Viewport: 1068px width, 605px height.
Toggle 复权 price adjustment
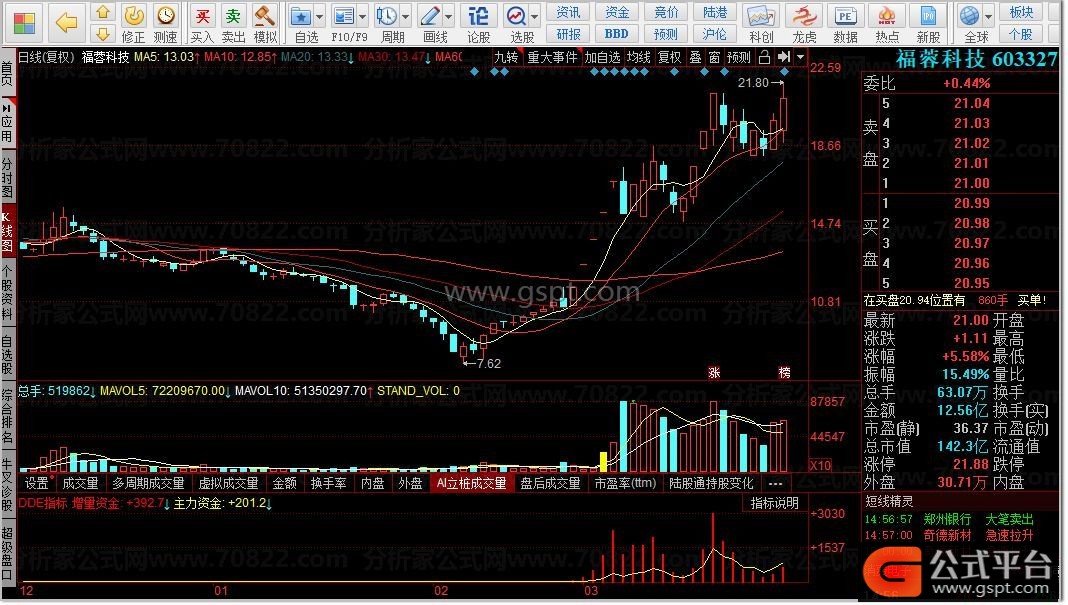[670, 57]
